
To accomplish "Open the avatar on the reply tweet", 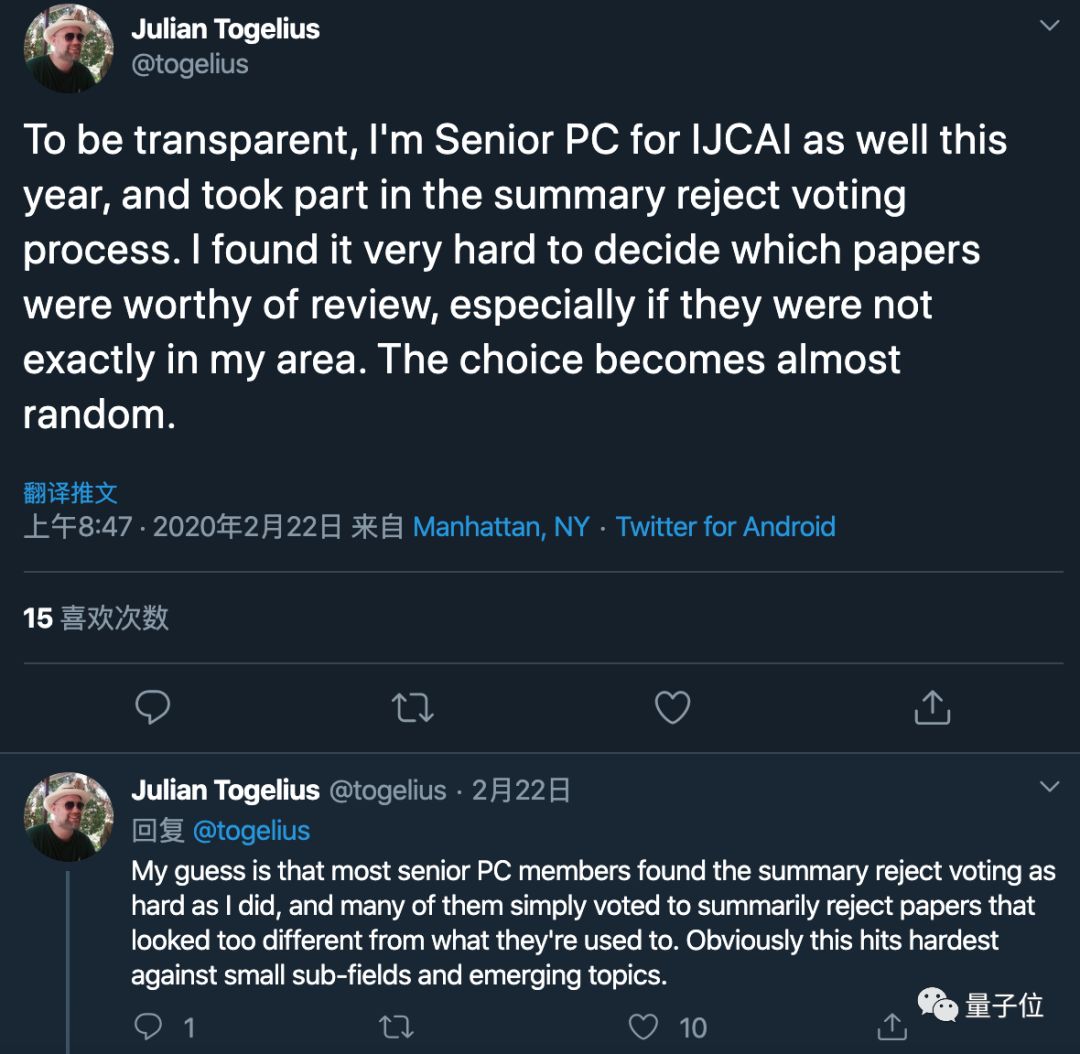I will (x=68, y=816).
